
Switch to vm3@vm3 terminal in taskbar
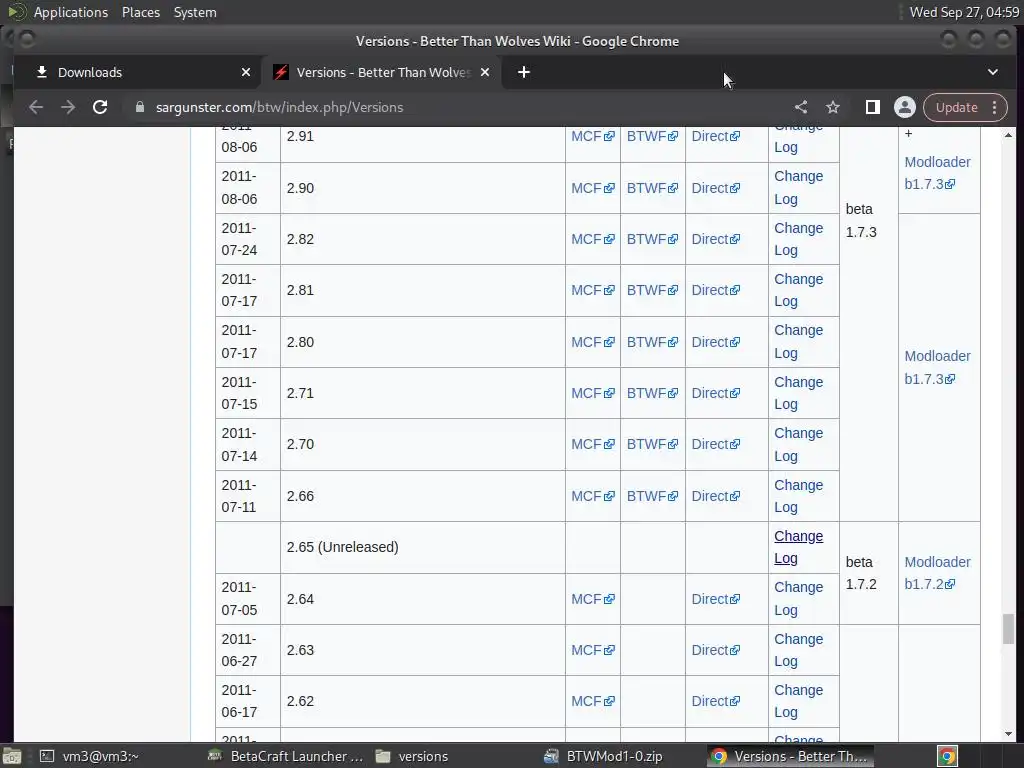pyautogui.click(x=89, y=756)
